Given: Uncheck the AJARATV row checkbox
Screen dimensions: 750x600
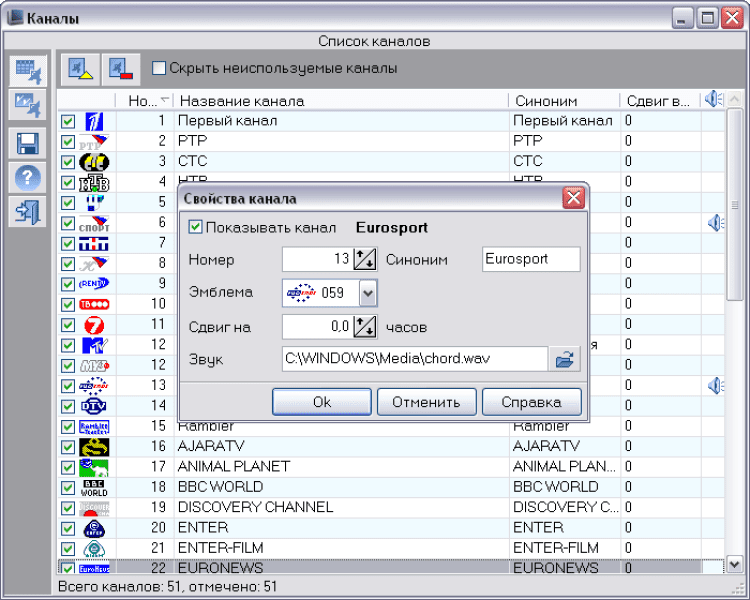Looking at the screenshot, I should coord(68,447).
